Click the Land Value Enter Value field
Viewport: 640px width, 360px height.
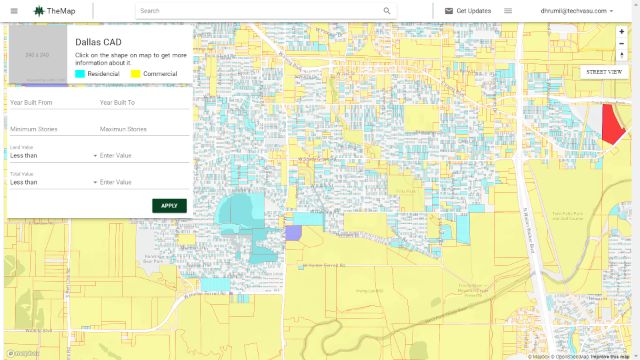pyautogui.click(x=144, y=156)
